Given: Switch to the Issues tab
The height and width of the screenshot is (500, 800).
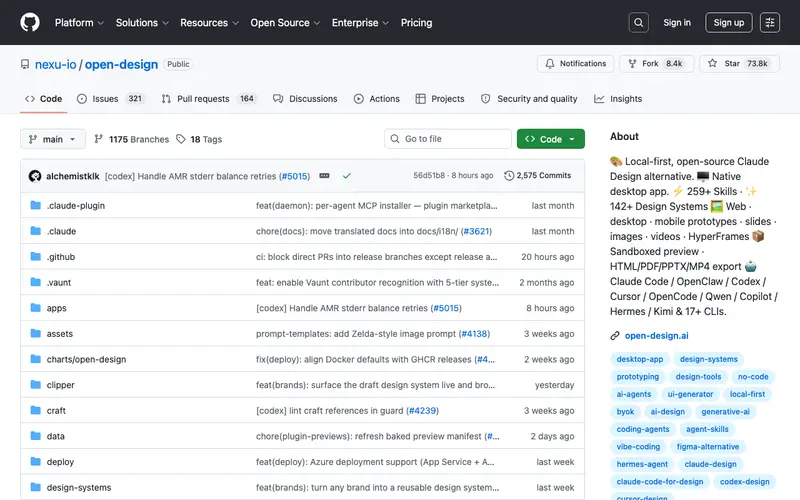Looking at the screenshot, I should click(x=110, y=99).
